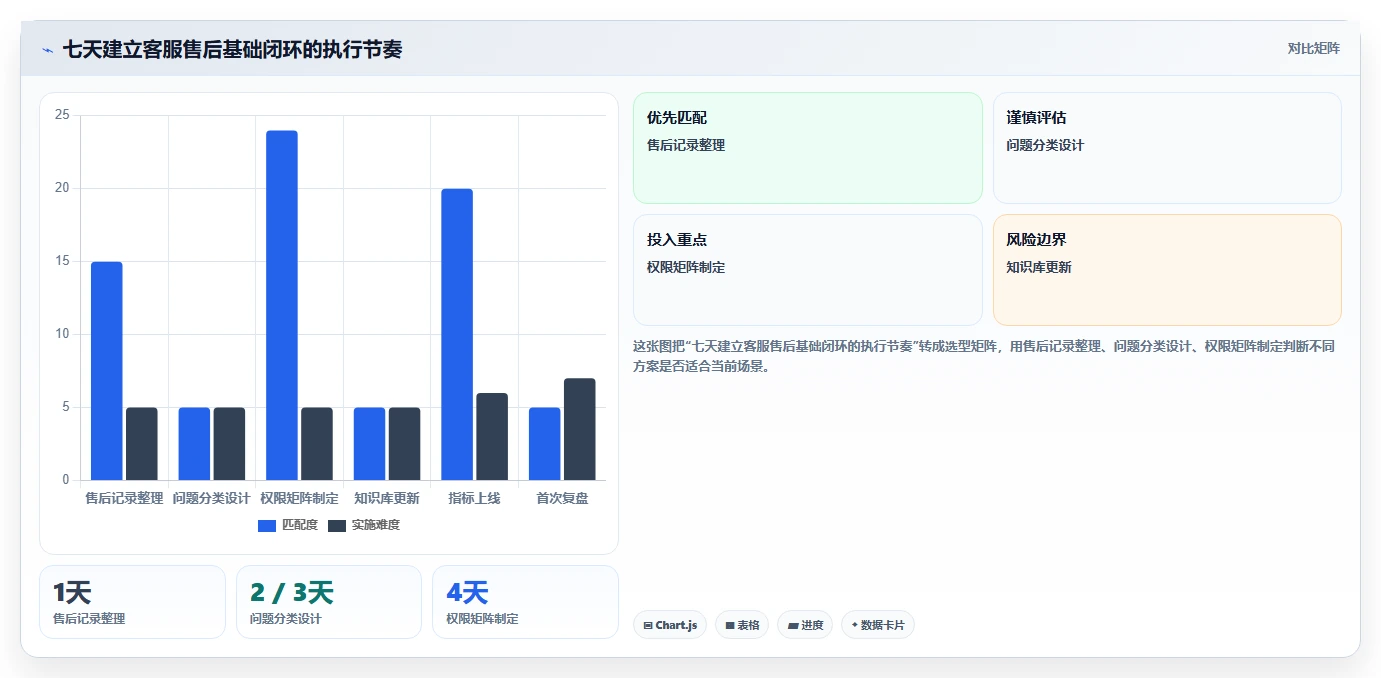Open the 投入重点 matrix card

(x=808, y=270)
